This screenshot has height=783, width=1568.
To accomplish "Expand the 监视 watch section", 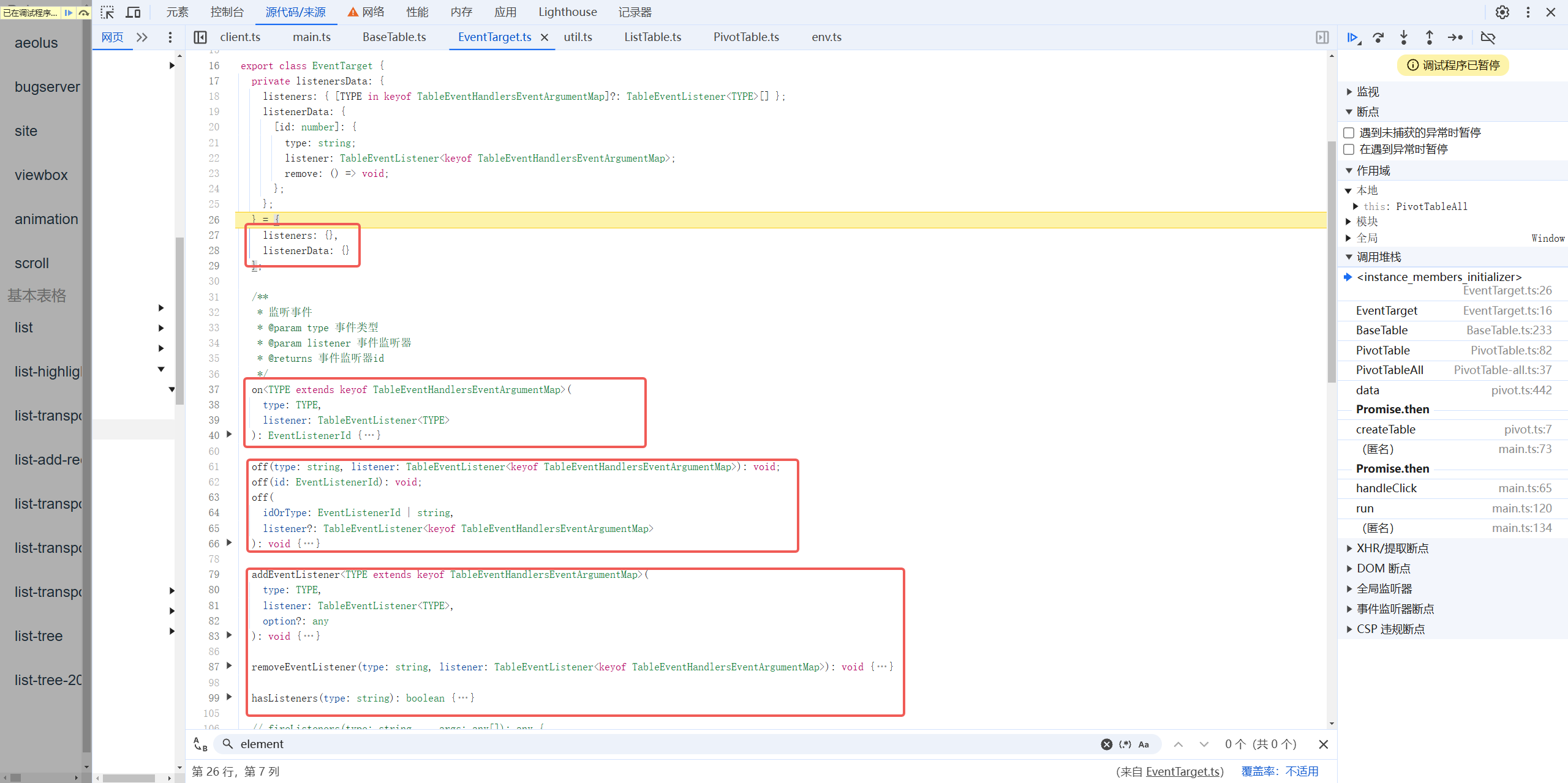I will pos(1367,92).
